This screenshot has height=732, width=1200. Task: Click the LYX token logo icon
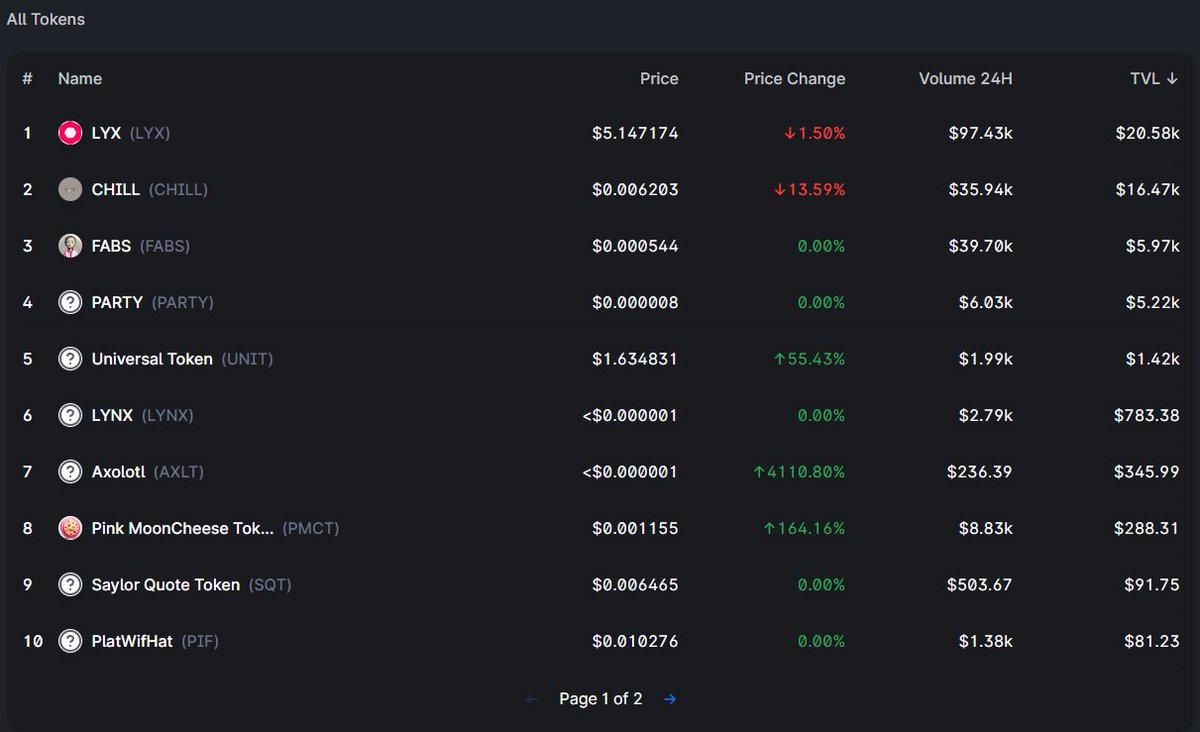(70, 133)
